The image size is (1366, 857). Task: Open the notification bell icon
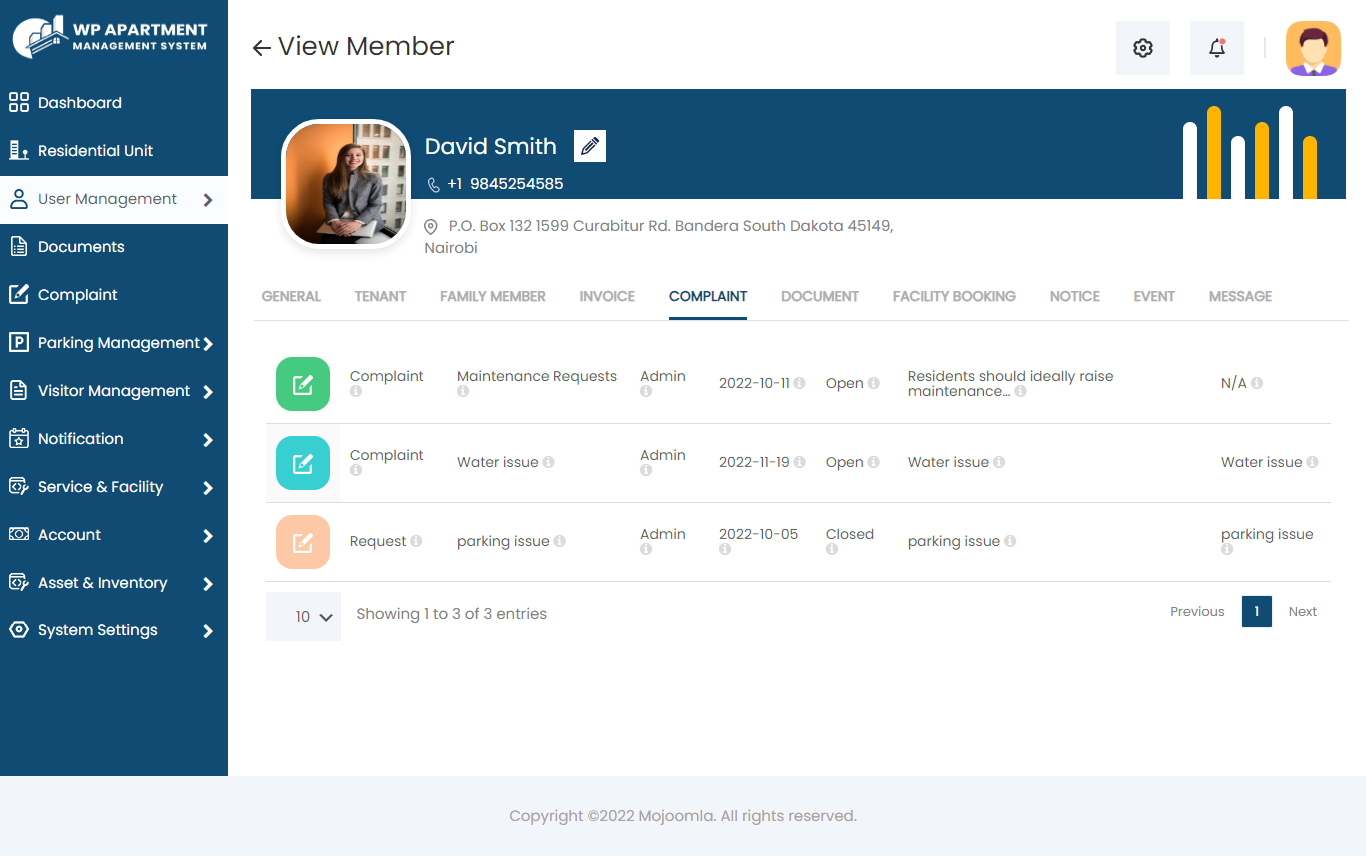click(1217, 48)
